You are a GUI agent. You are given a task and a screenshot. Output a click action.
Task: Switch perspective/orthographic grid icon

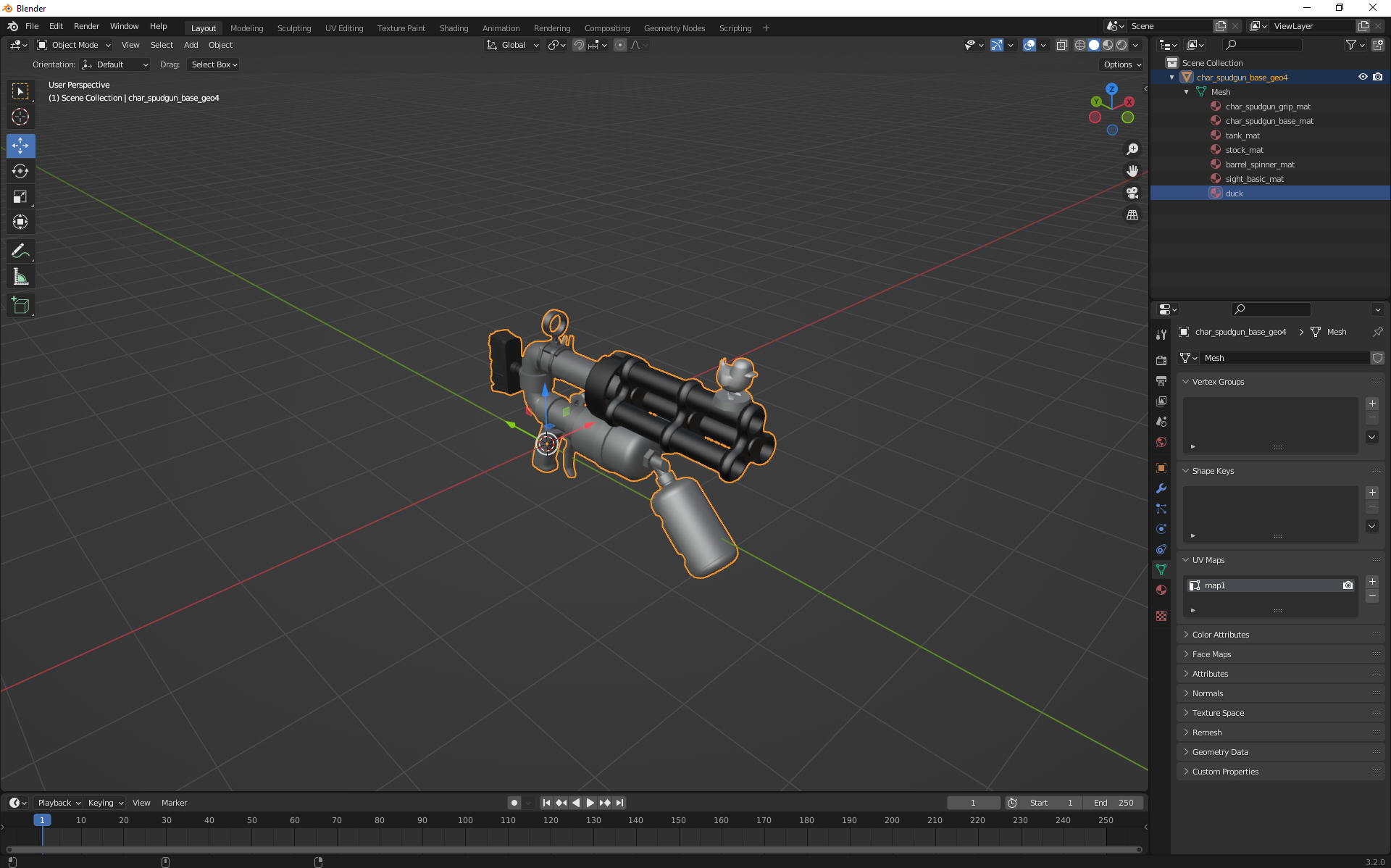tap(1132, 215)
